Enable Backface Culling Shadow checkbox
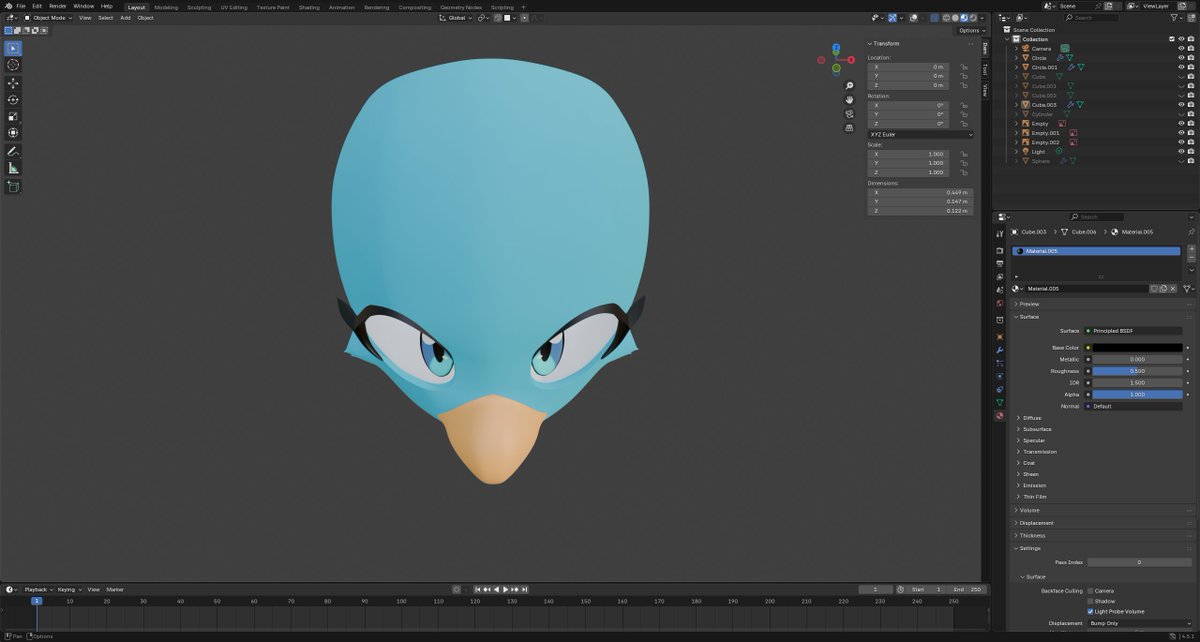The image size is (1200, 642). point(1090,601)
